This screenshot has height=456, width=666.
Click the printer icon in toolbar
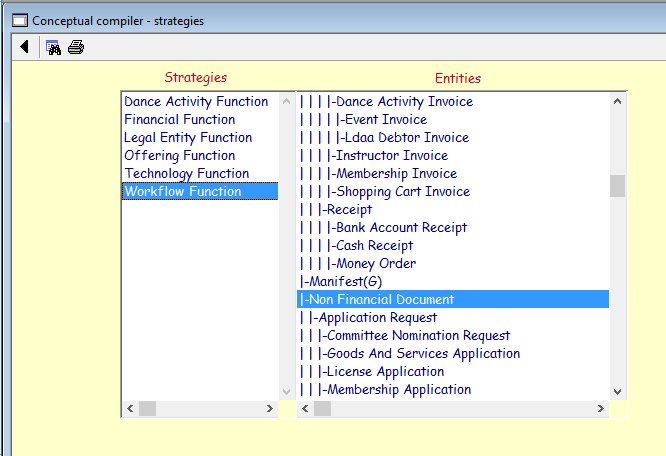[x=76, y=47]
